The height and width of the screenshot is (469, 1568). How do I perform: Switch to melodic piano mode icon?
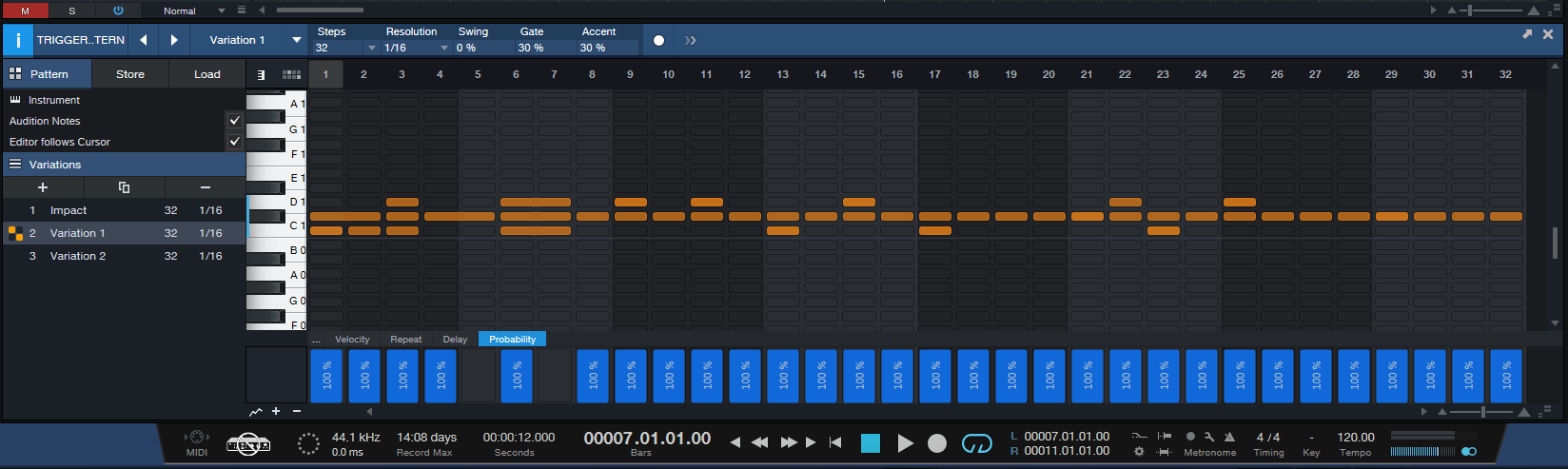[x=261, y=74]
